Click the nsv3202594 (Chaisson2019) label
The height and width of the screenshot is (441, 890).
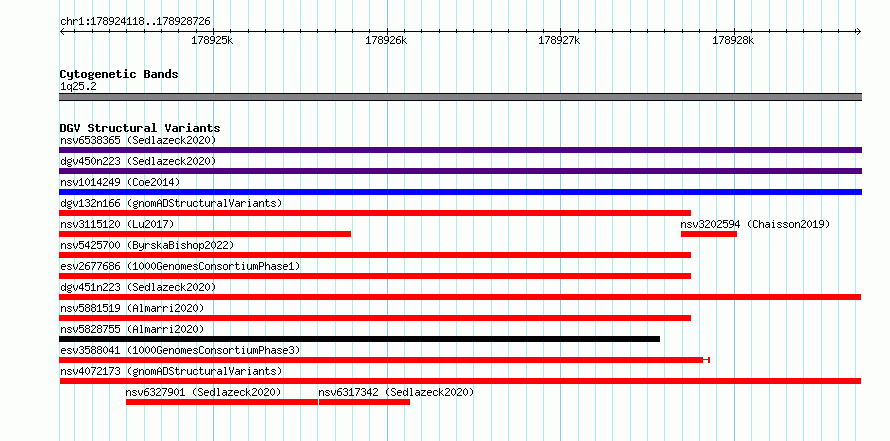(755, 224)
